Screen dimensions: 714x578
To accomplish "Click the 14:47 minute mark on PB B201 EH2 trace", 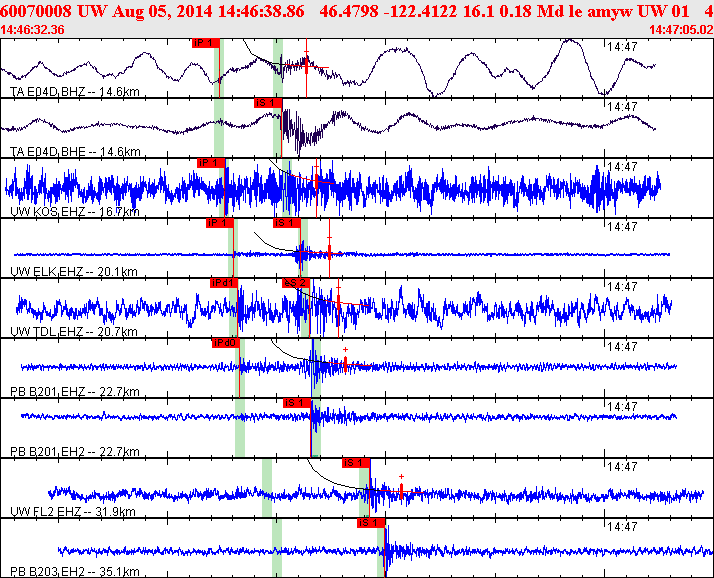I will click(x=622, y=407).
